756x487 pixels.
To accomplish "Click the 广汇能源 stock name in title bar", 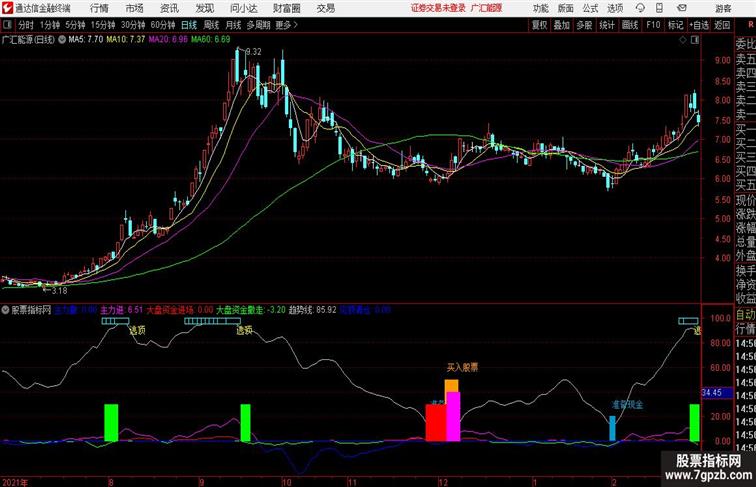I will (486, 8).
